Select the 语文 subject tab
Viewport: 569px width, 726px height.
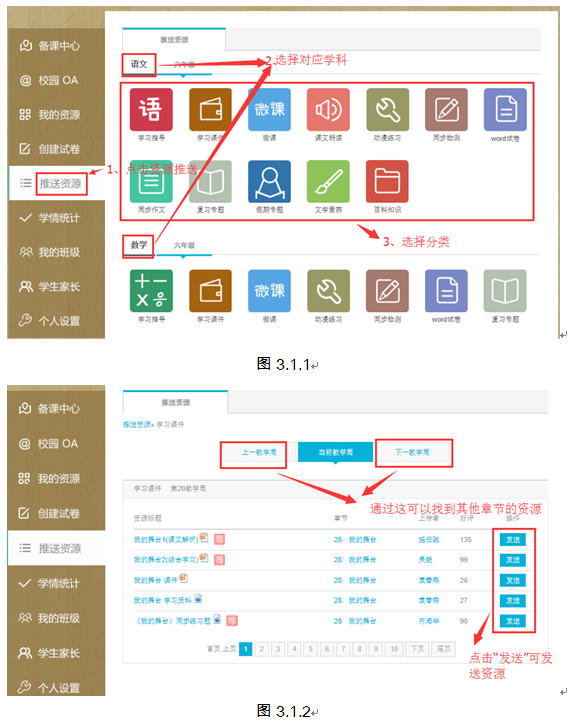(139, 64)
